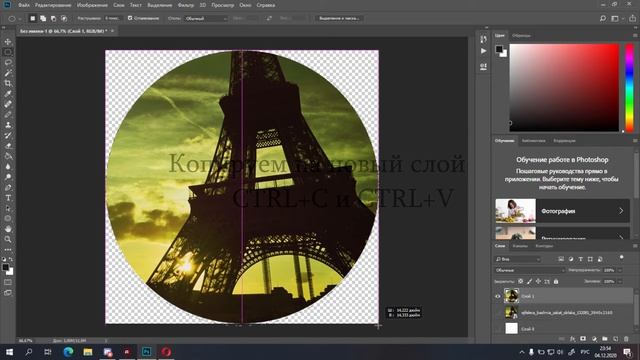Click the layer fx styles icon
The image size is (640, 360).
[x=572, y=339]
